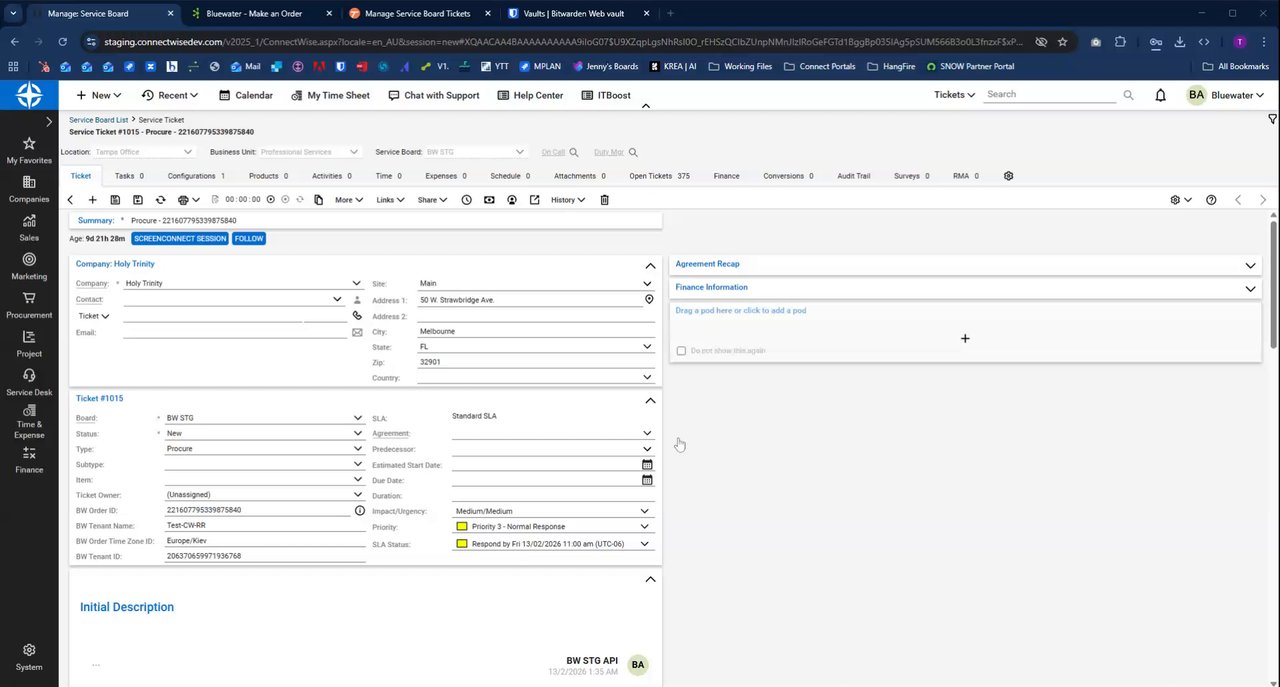Open the Impact/Urgency dropdown
This screenshot has height=687, width=1280.
click(x=644, y=511)
